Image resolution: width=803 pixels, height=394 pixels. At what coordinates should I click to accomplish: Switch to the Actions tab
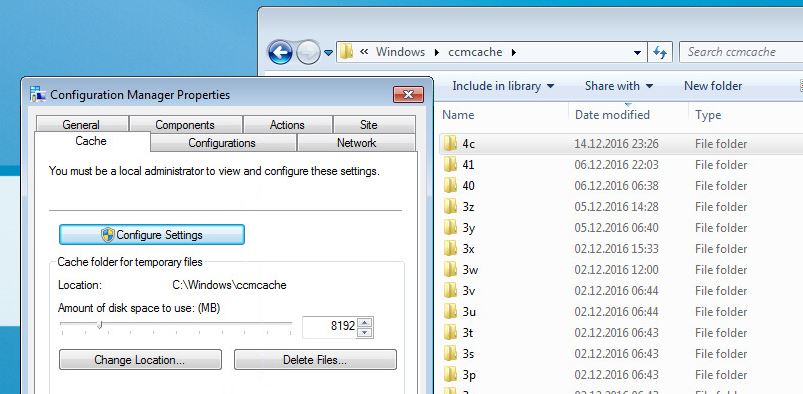coord(287,125)
